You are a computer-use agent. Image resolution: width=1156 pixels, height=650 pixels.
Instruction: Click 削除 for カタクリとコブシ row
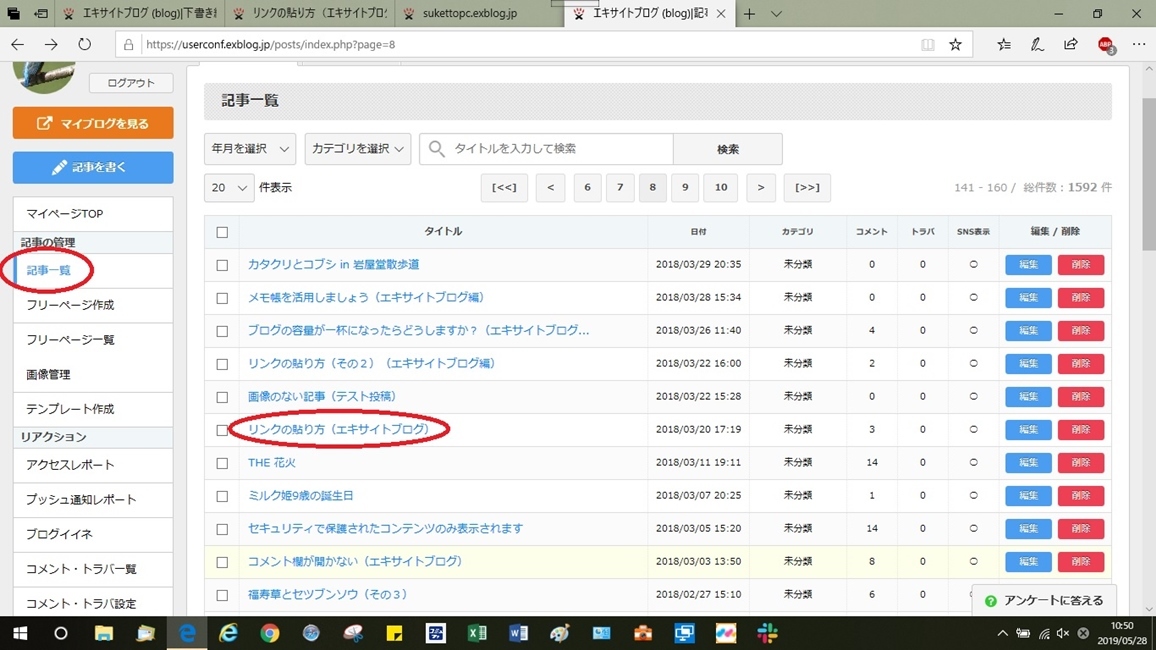(x=1081, y=265)
